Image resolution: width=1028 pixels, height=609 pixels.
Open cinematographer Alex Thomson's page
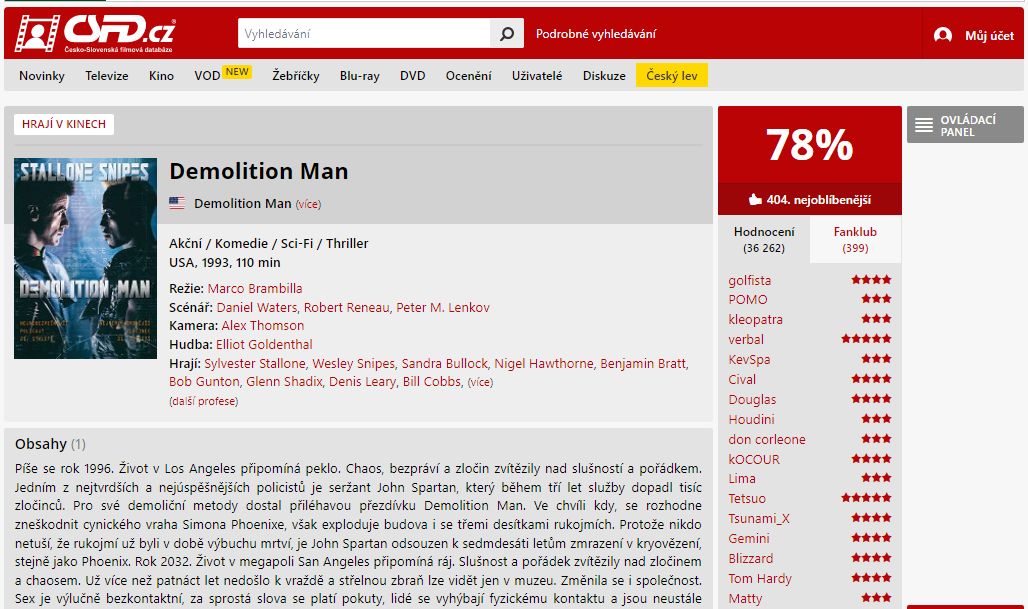click(263, 325)
